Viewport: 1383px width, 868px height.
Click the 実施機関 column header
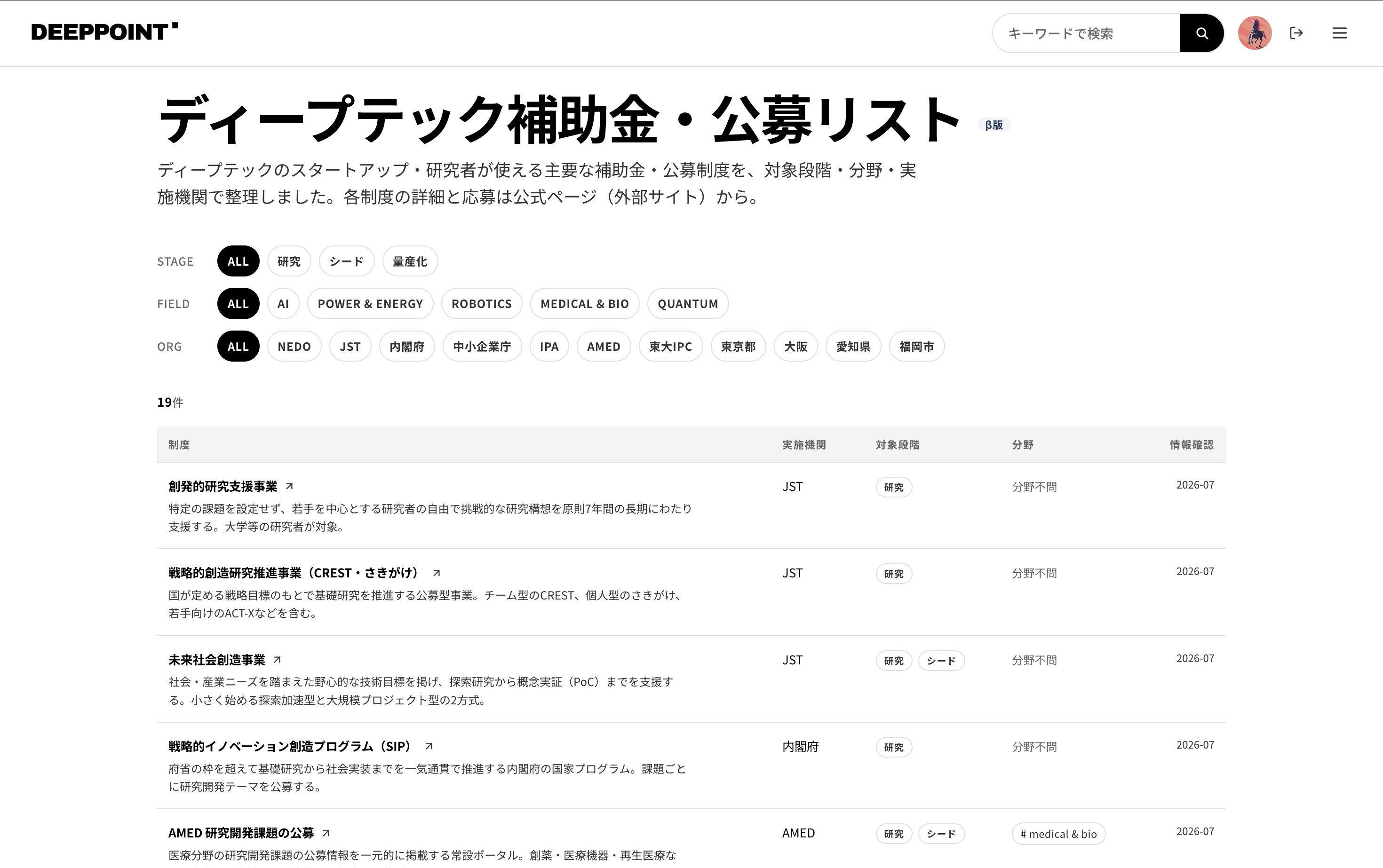coord(804,445)
